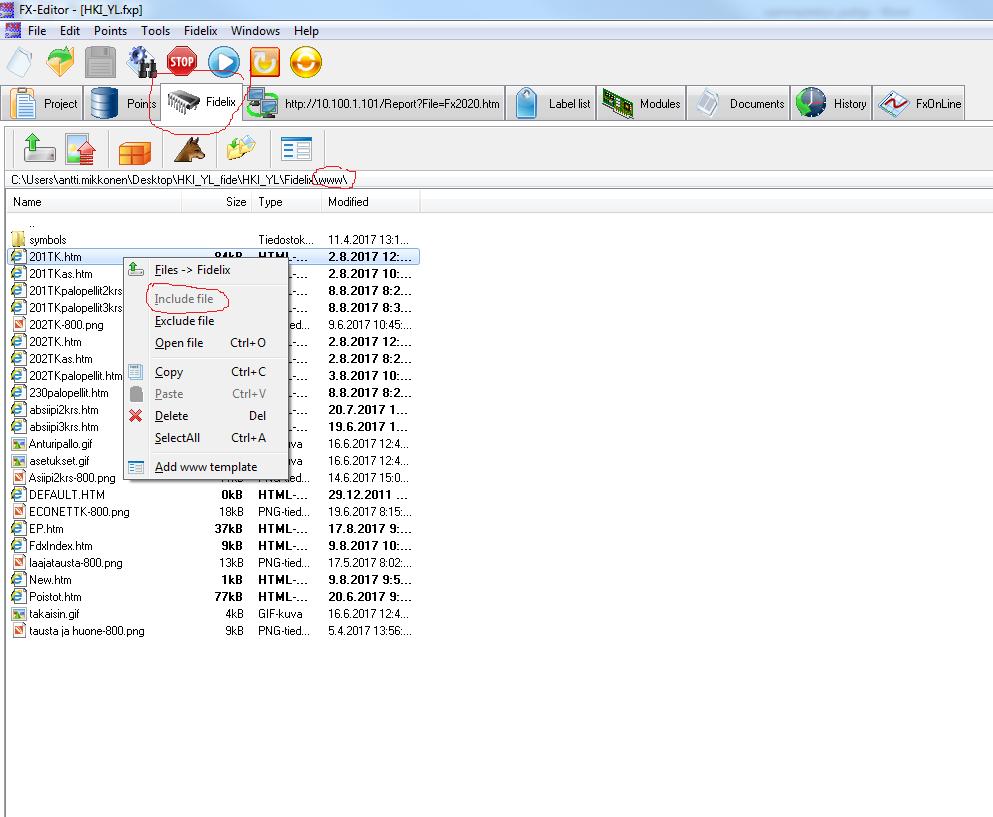Image resolution: width=993 pixels, height=817 pixels.
Task: Click the binoculars search tool icon
Action: [142, 62]
